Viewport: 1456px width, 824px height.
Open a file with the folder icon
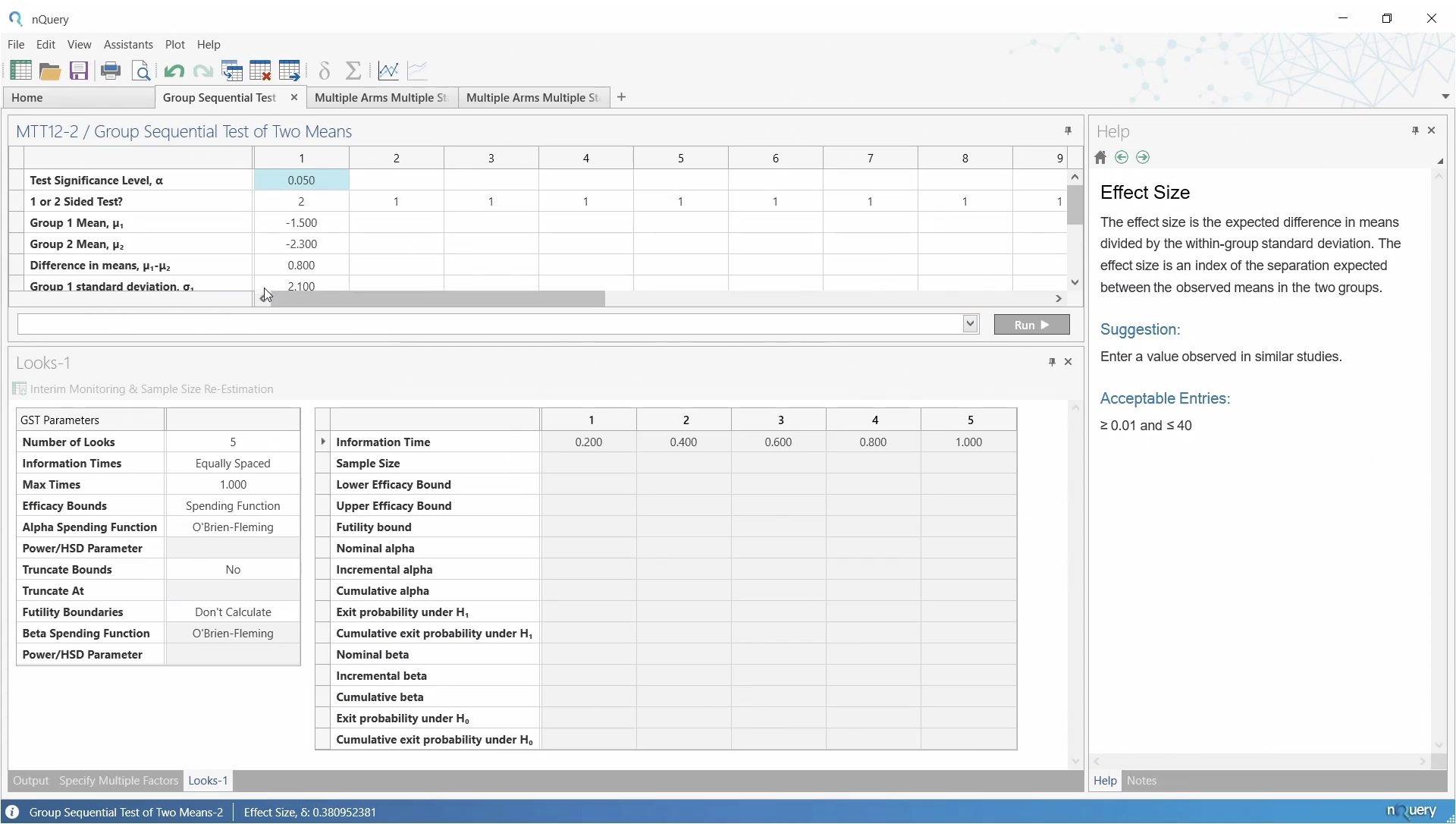click(50, 71)
